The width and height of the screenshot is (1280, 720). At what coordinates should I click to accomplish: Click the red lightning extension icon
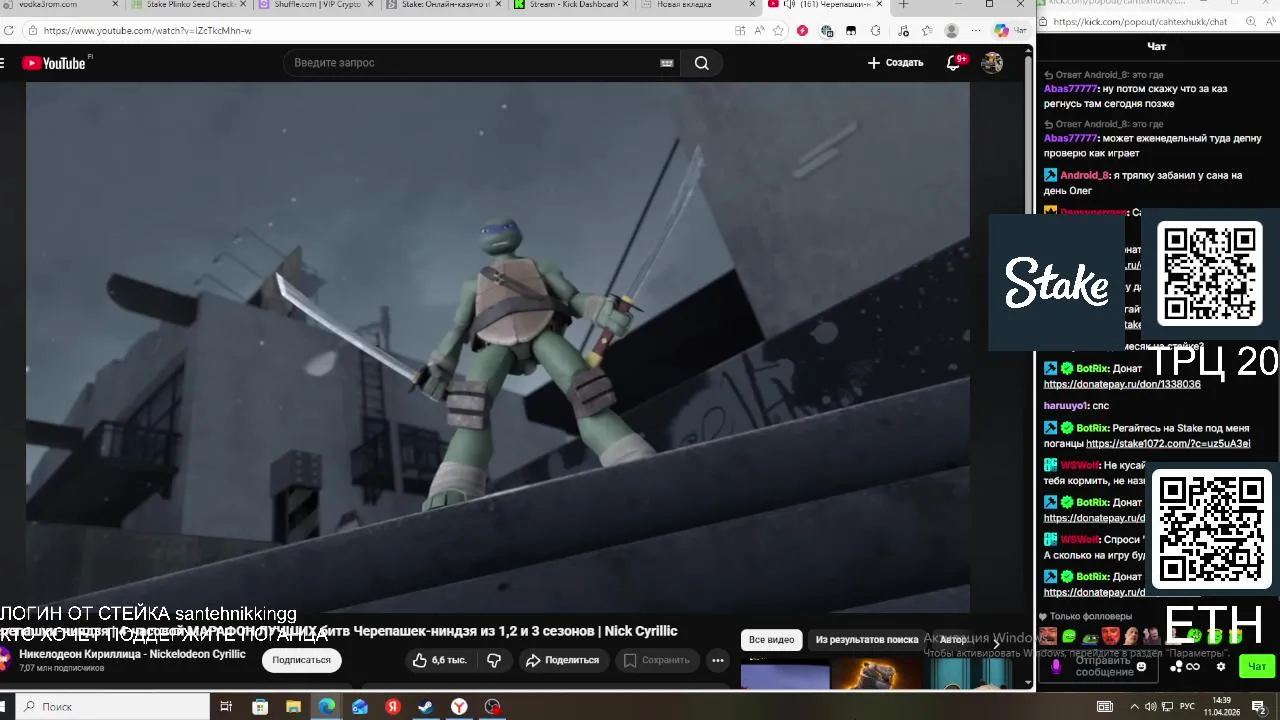[802, 31]
